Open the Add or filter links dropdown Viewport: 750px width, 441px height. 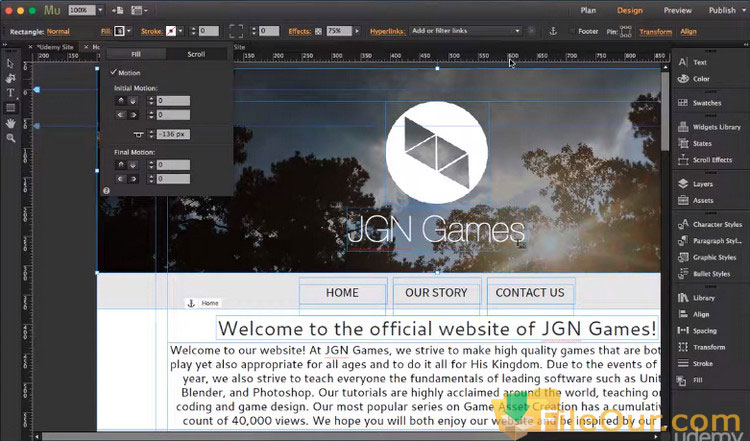point(466,31)
